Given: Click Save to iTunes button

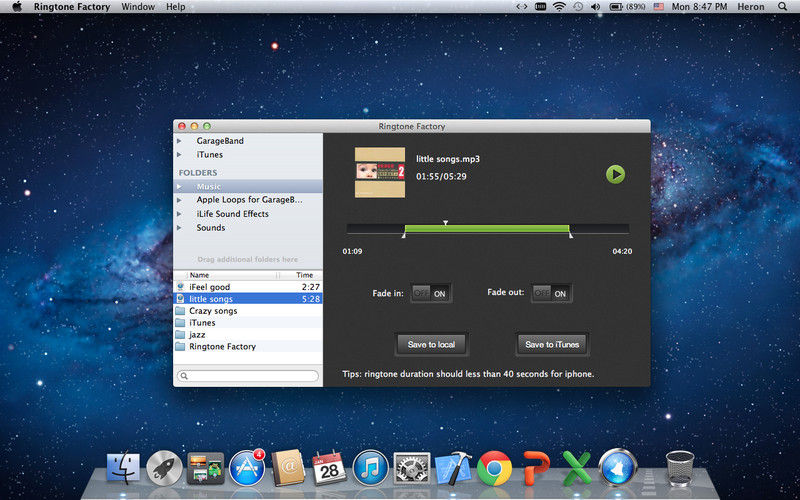Looking at the screenshot, I should (552, 344).
